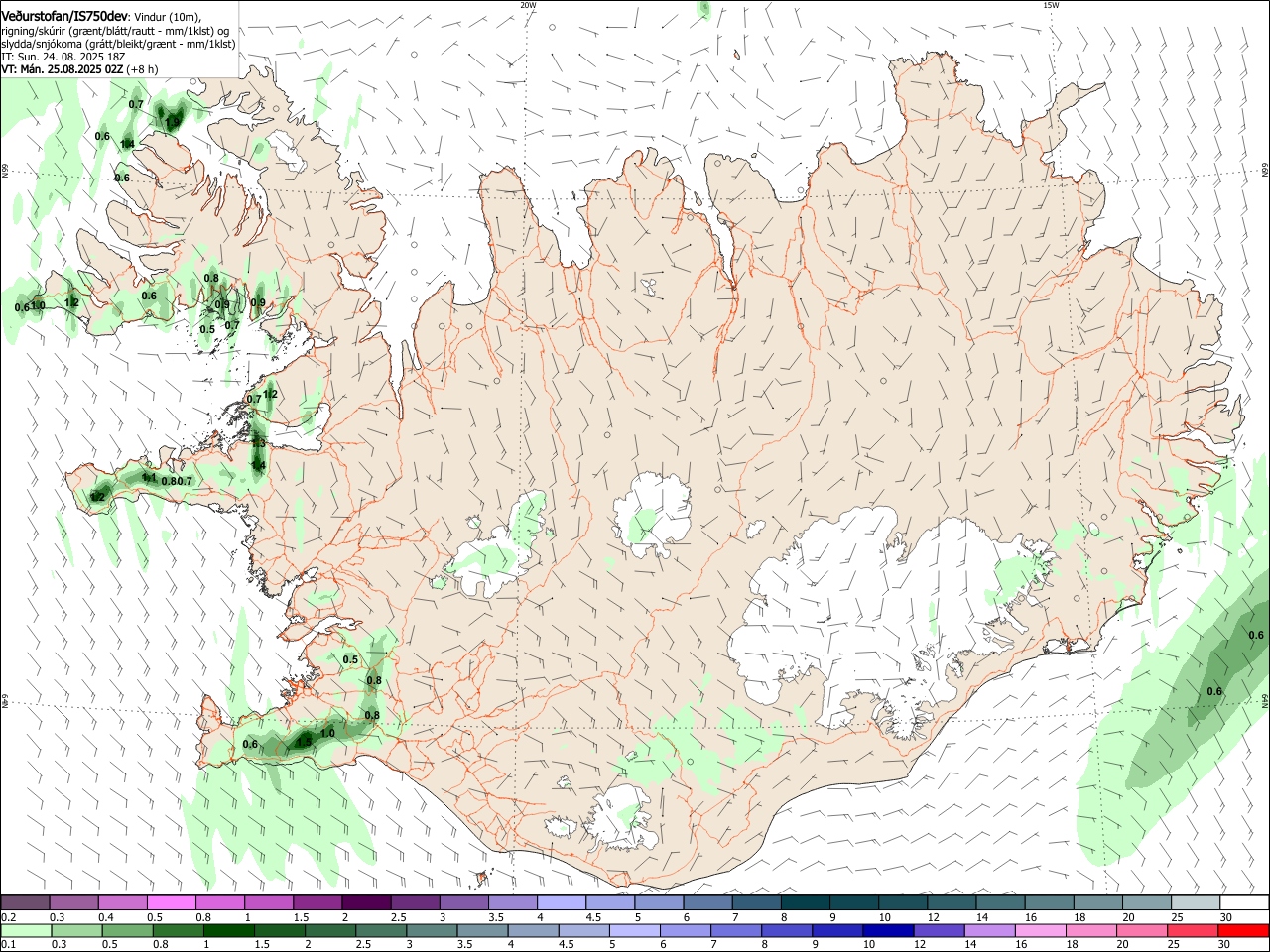Click the pale green 0.1–0.3 rain swatch
The height and width of the screenshot is (952, 1270).
pyautogui.click(x=25, y=931)
